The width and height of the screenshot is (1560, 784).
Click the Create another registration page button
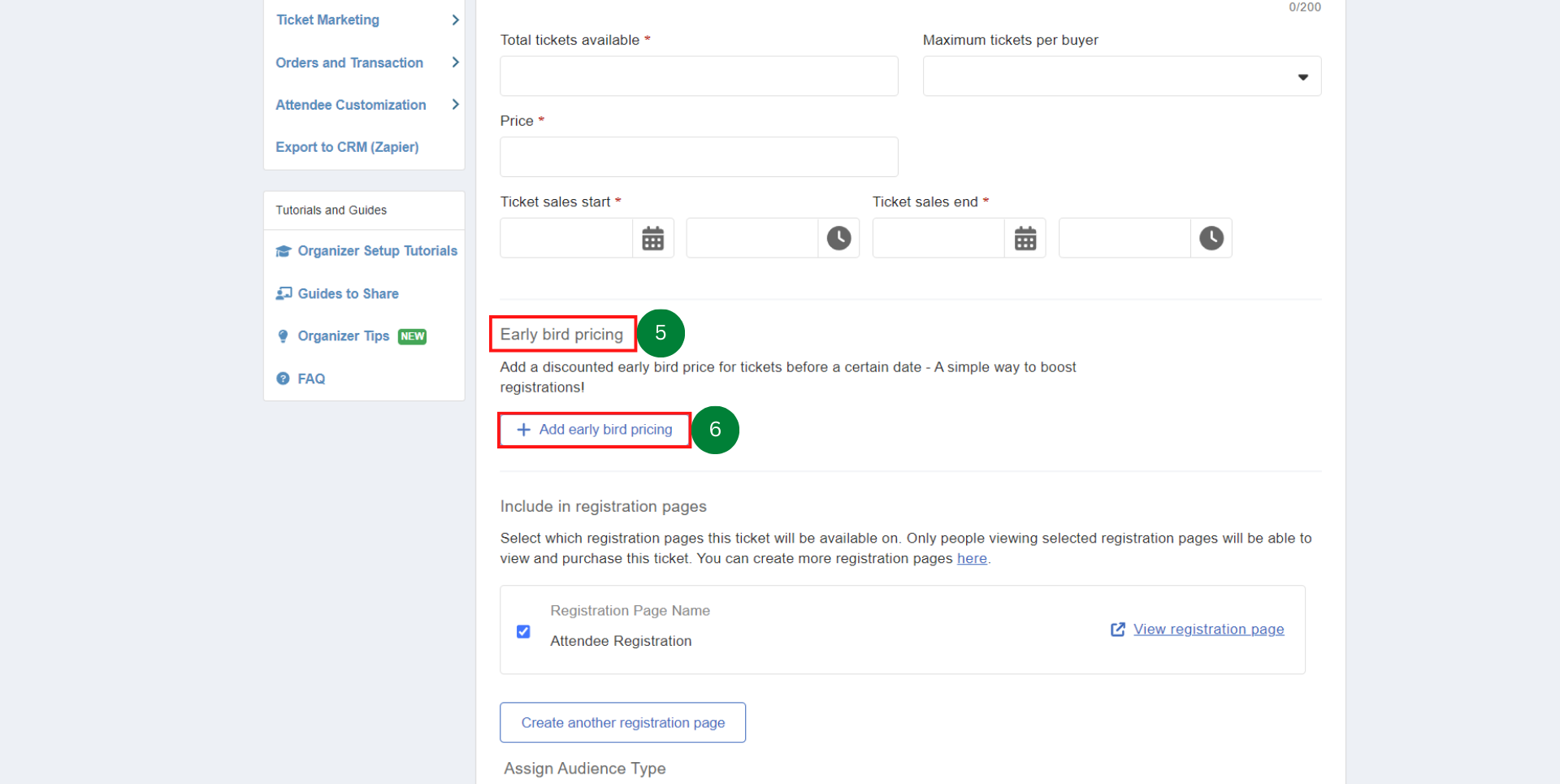click(622, 722)
